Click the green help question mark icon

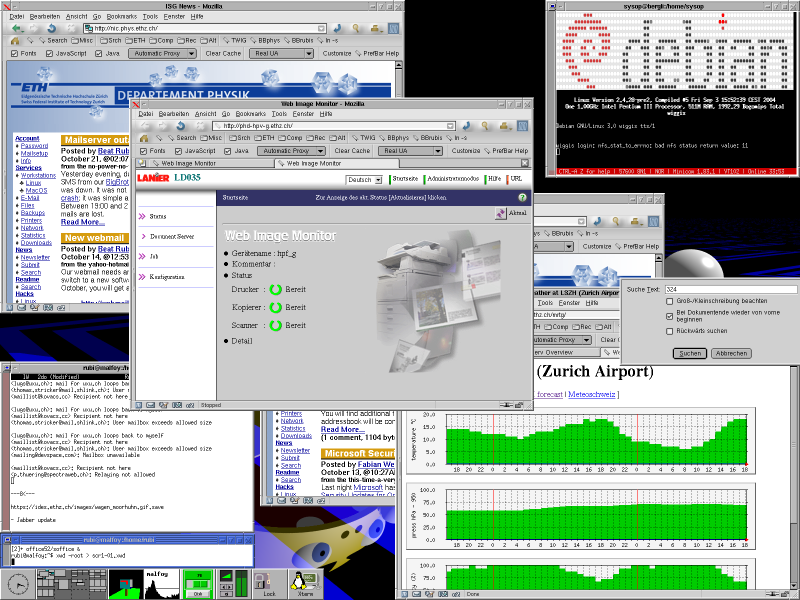pos(522,197)
